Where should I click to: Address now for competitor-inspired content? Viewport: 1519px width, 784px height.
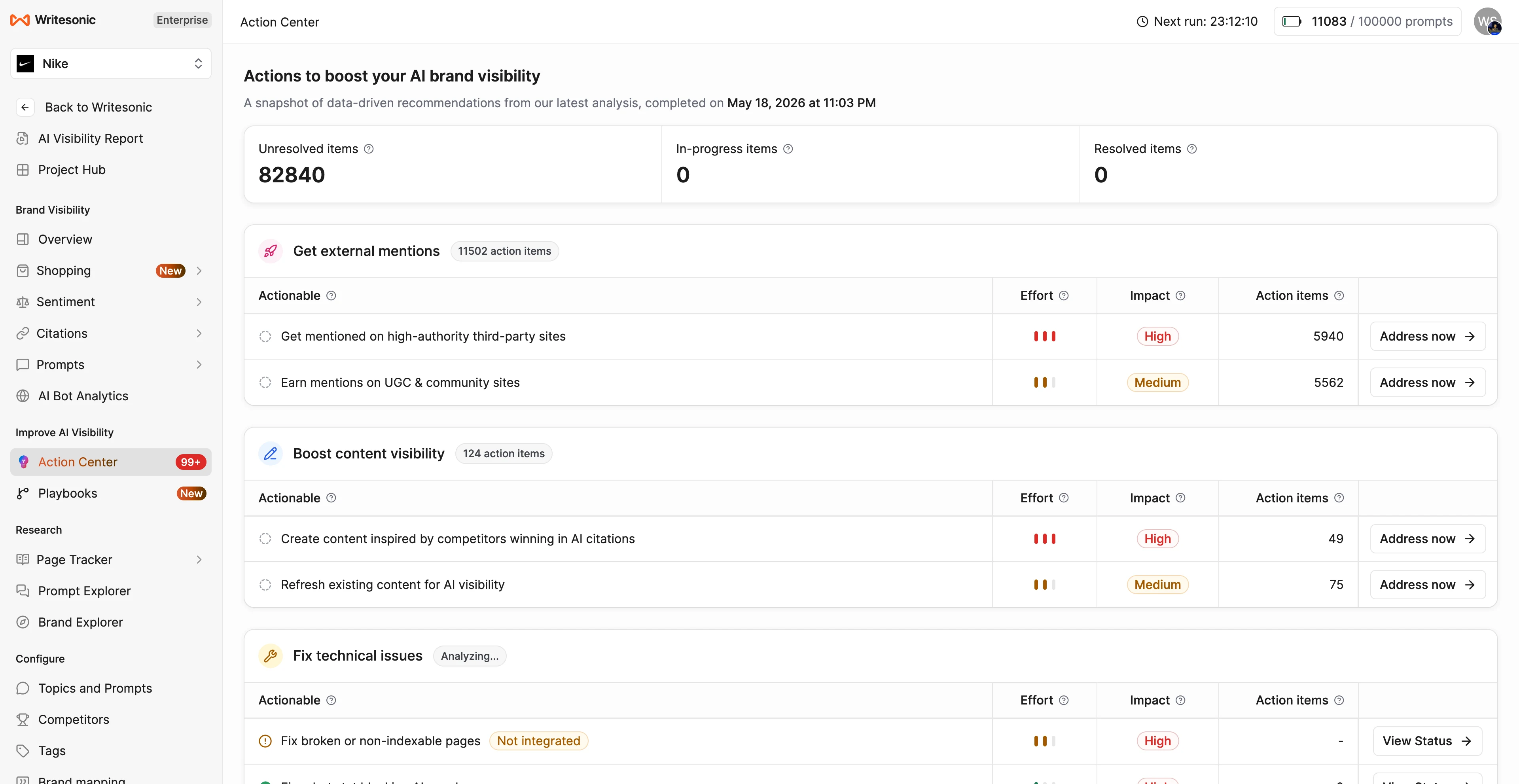pos(1427,539)
